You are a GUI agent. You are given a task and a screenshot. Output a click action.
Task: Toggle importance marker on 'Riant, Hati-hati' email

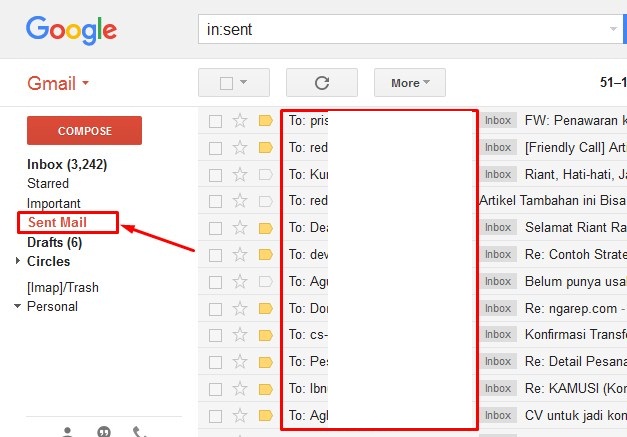click(x=266, y=174)
